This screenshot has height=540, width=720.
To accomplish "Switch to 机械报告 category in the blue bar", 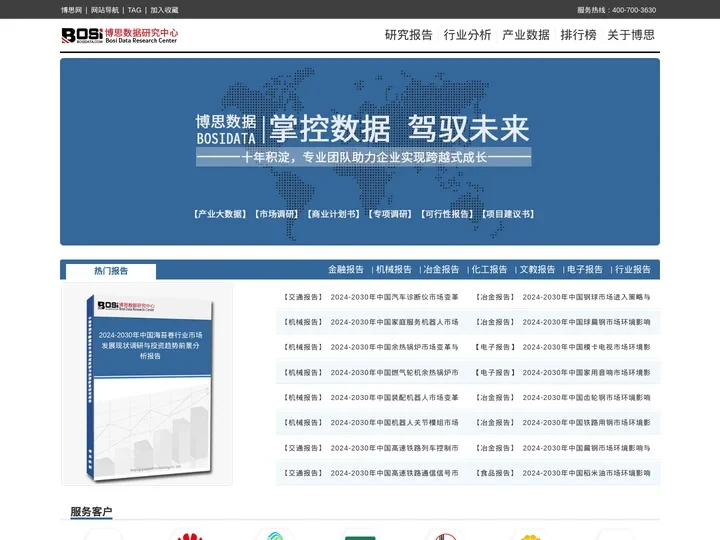I will [394, 270].
